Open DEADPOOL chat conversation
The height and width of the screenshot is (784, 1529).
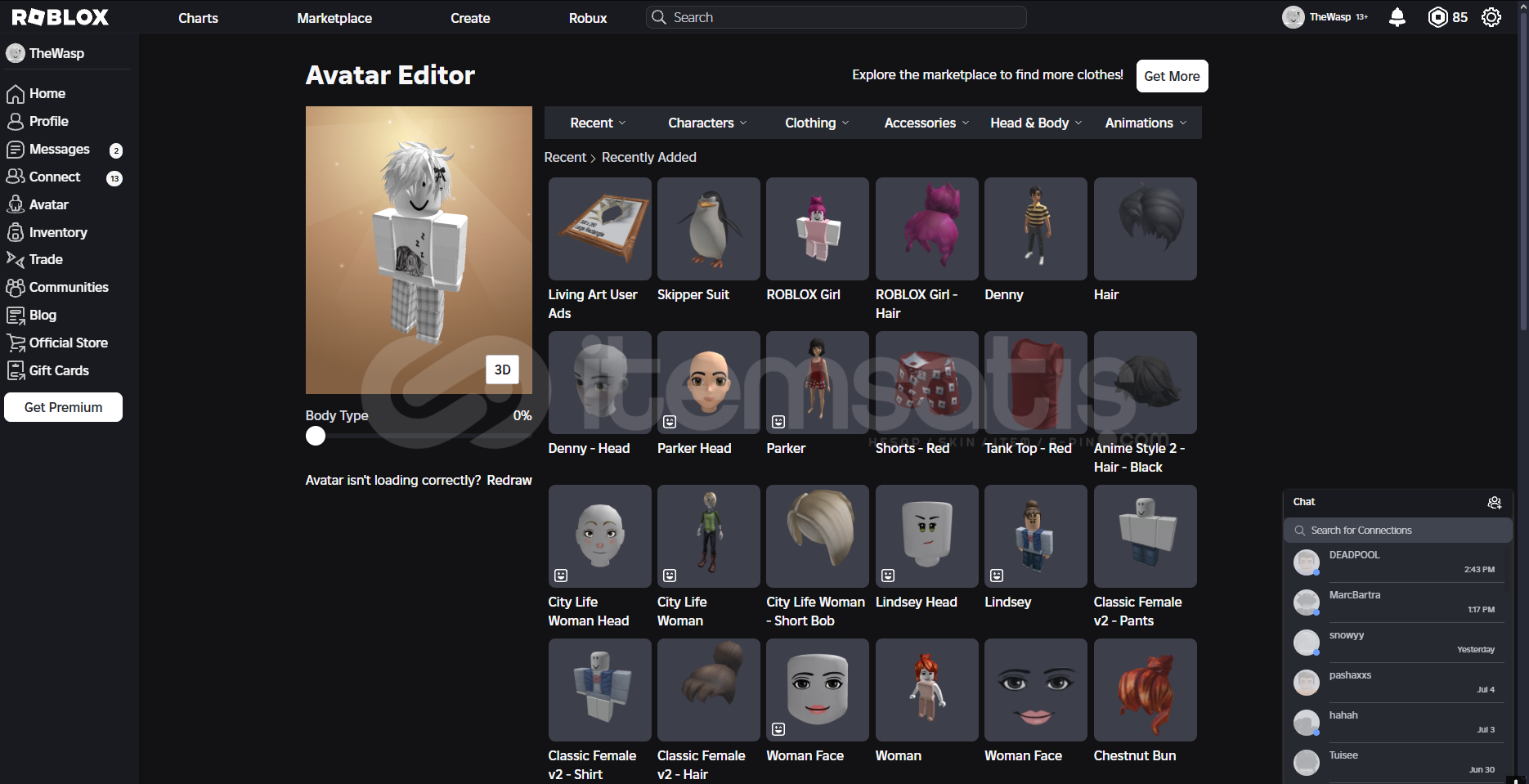coord(1397,562)
